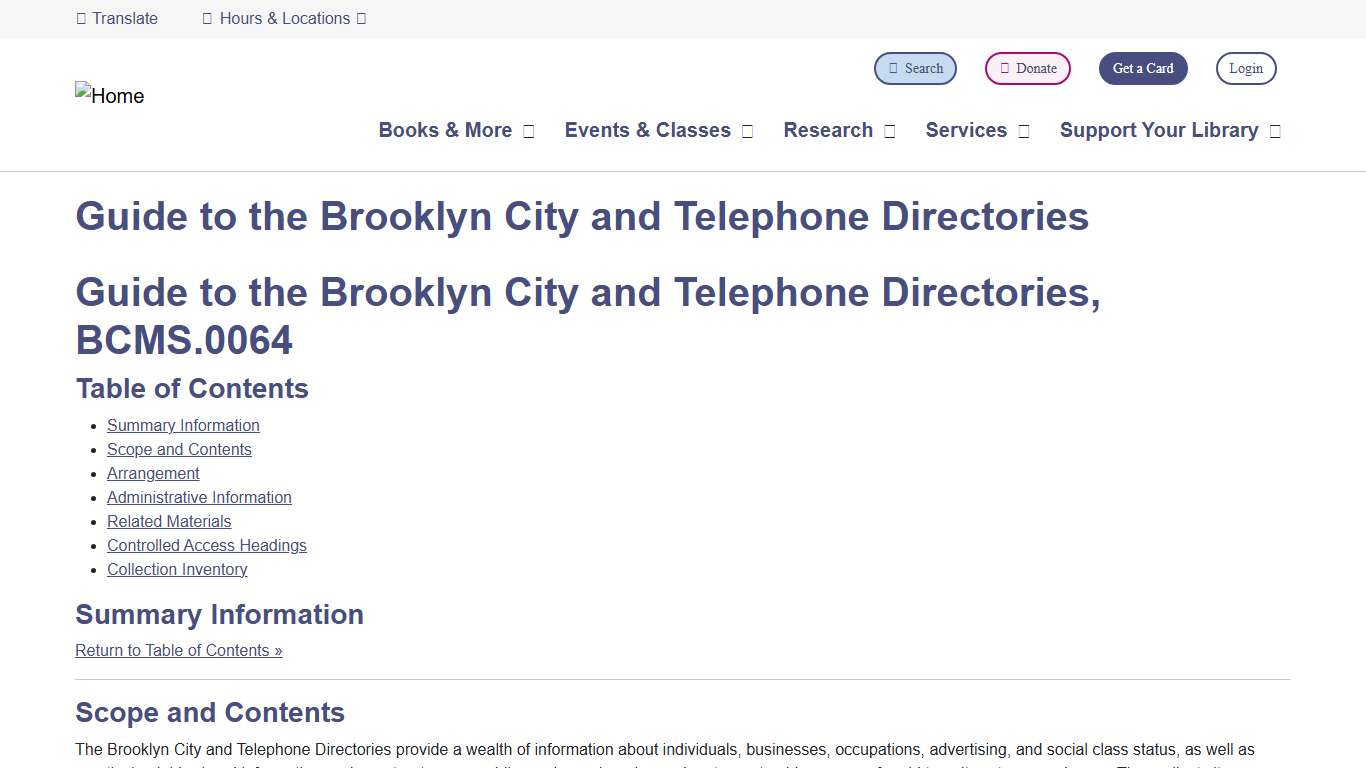Open the Services navigation menu

tap(966, 130)
